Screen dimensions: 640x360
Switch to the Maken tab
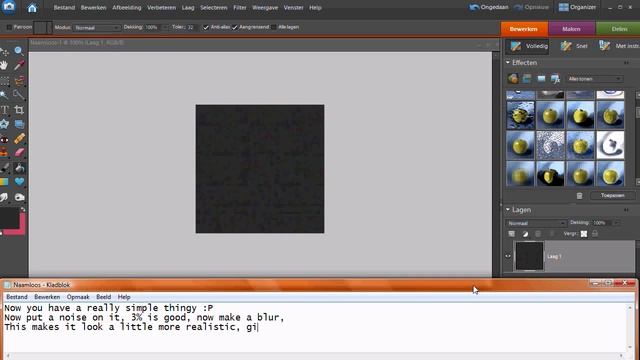pos(571,29)
